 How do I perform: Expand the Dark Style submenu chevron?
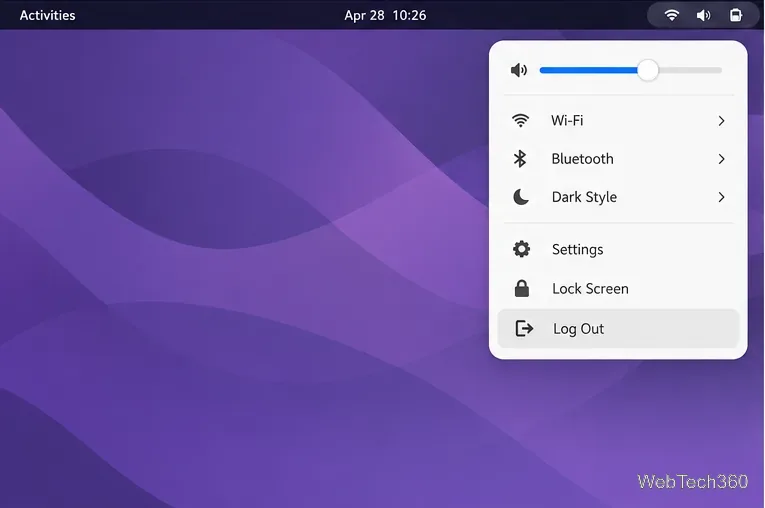click(x=721, y=197)
